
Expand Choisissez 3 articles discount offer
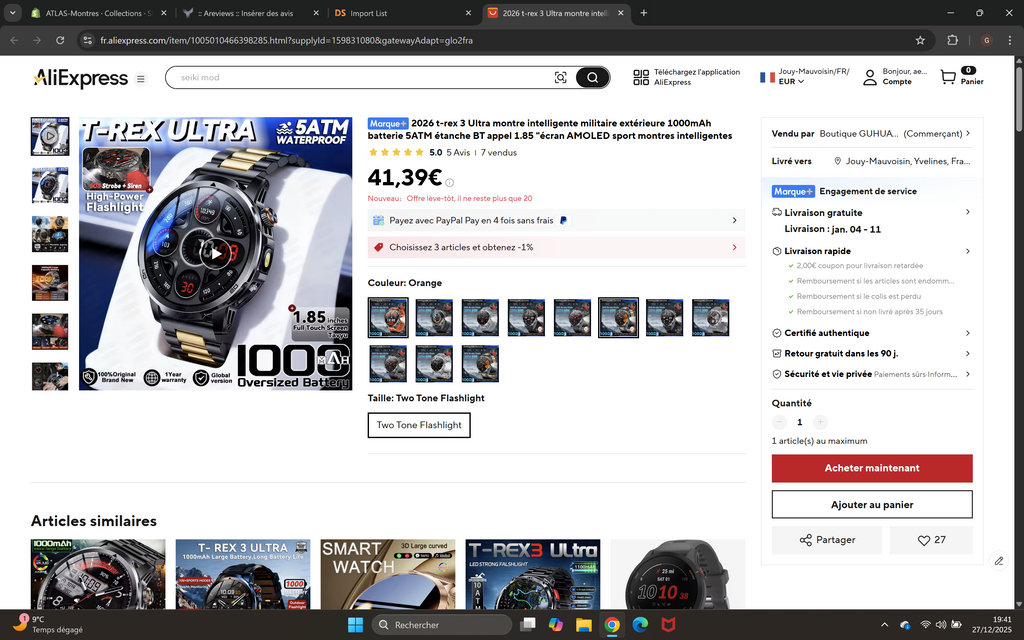coord(556,248)
